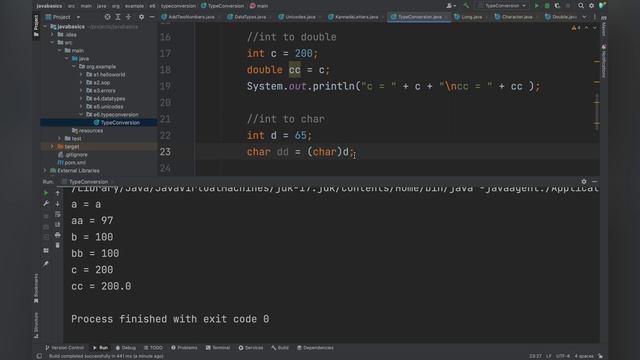Click pin tab icon in Run sidebar
Image resolution: width=640 pixels, height=360 pixels.
tap(46, 264)
